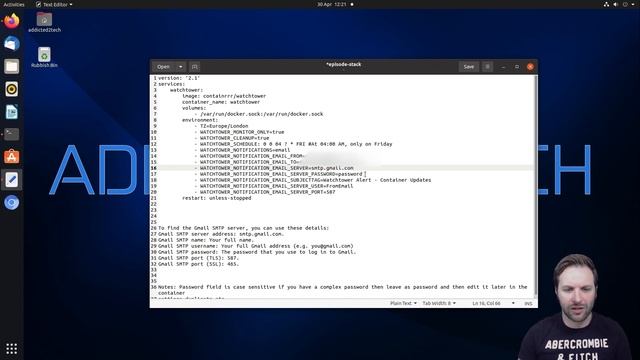This screenshot has height=360, width=640.
Task: Open the power menu icon in top bar
Action: (x=625, y=4)
